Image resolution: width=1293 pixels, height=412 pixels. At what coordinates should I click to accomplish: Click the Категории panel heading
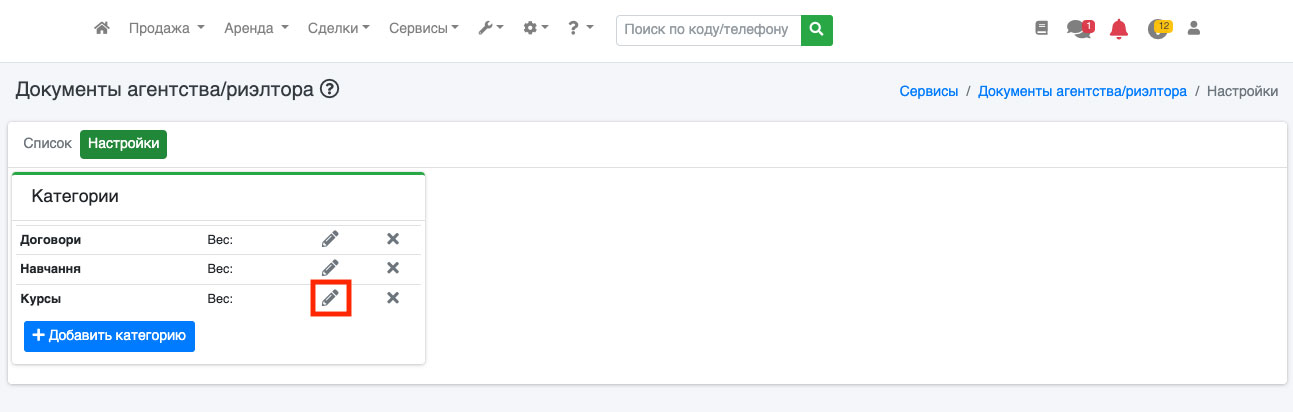[75, 197]
